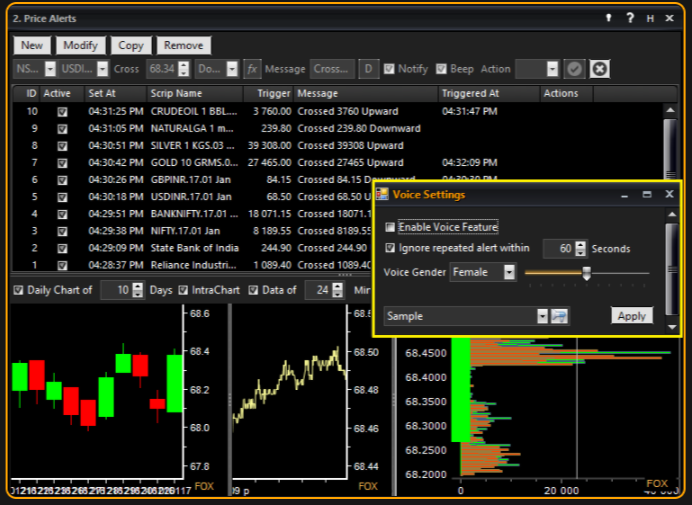
Task: Click the Remove button
Action: (x=184, y=45)
